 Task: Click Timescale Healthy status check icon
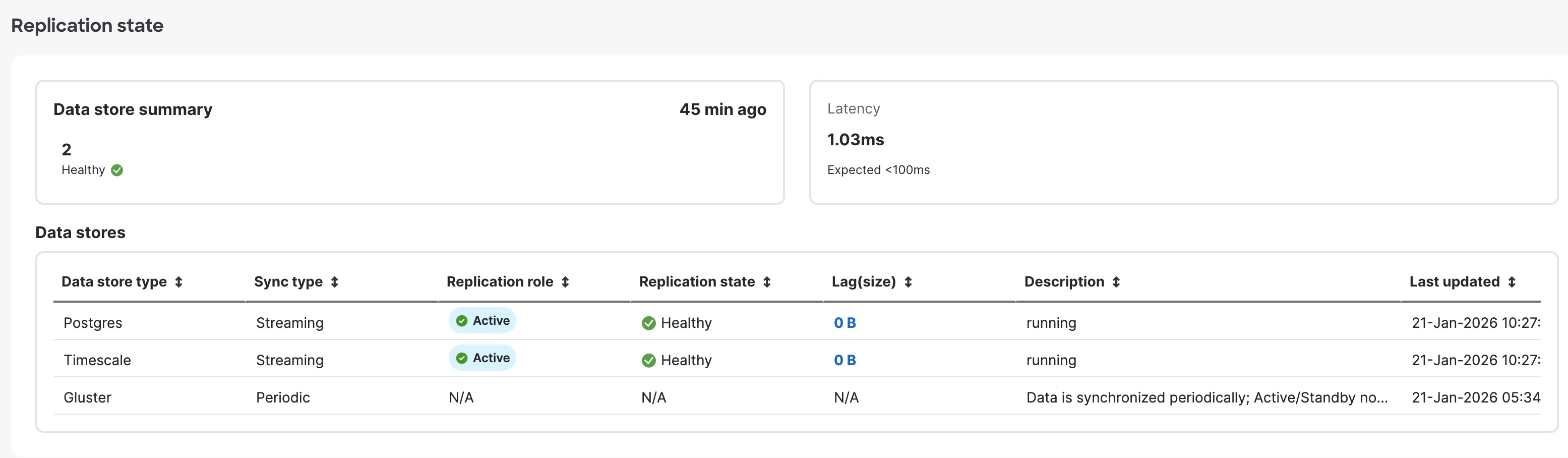(x=648, y=361)
